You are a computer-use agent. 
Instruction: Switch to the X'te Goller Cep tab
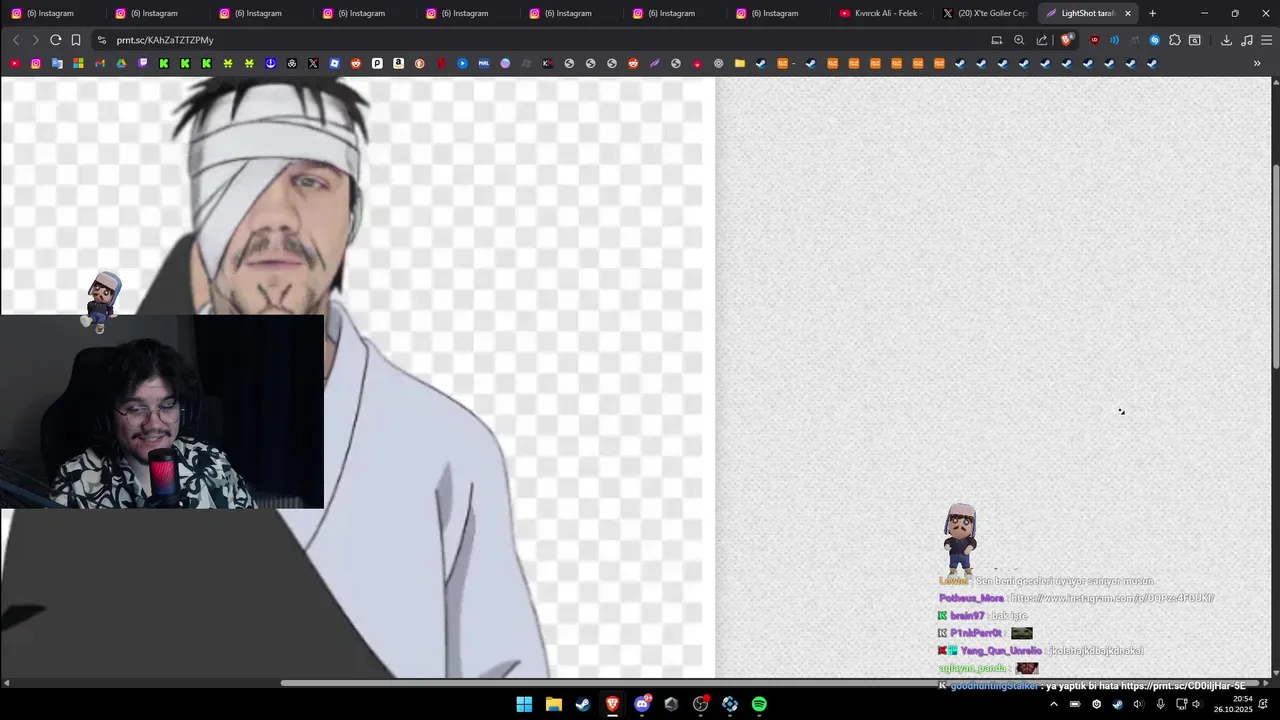click(985, 13)
